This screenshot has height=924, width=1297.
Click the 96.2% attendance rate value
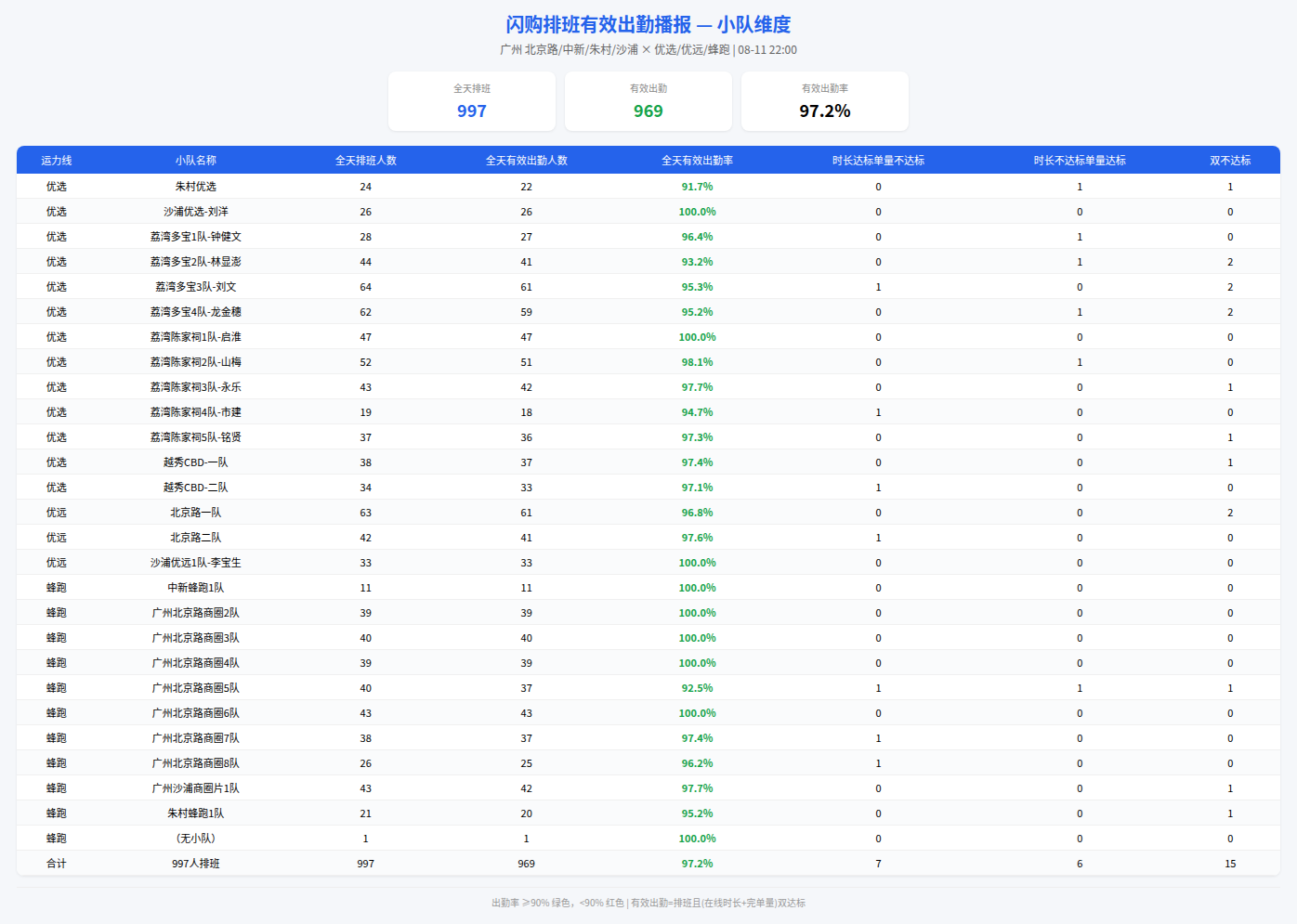698,763
